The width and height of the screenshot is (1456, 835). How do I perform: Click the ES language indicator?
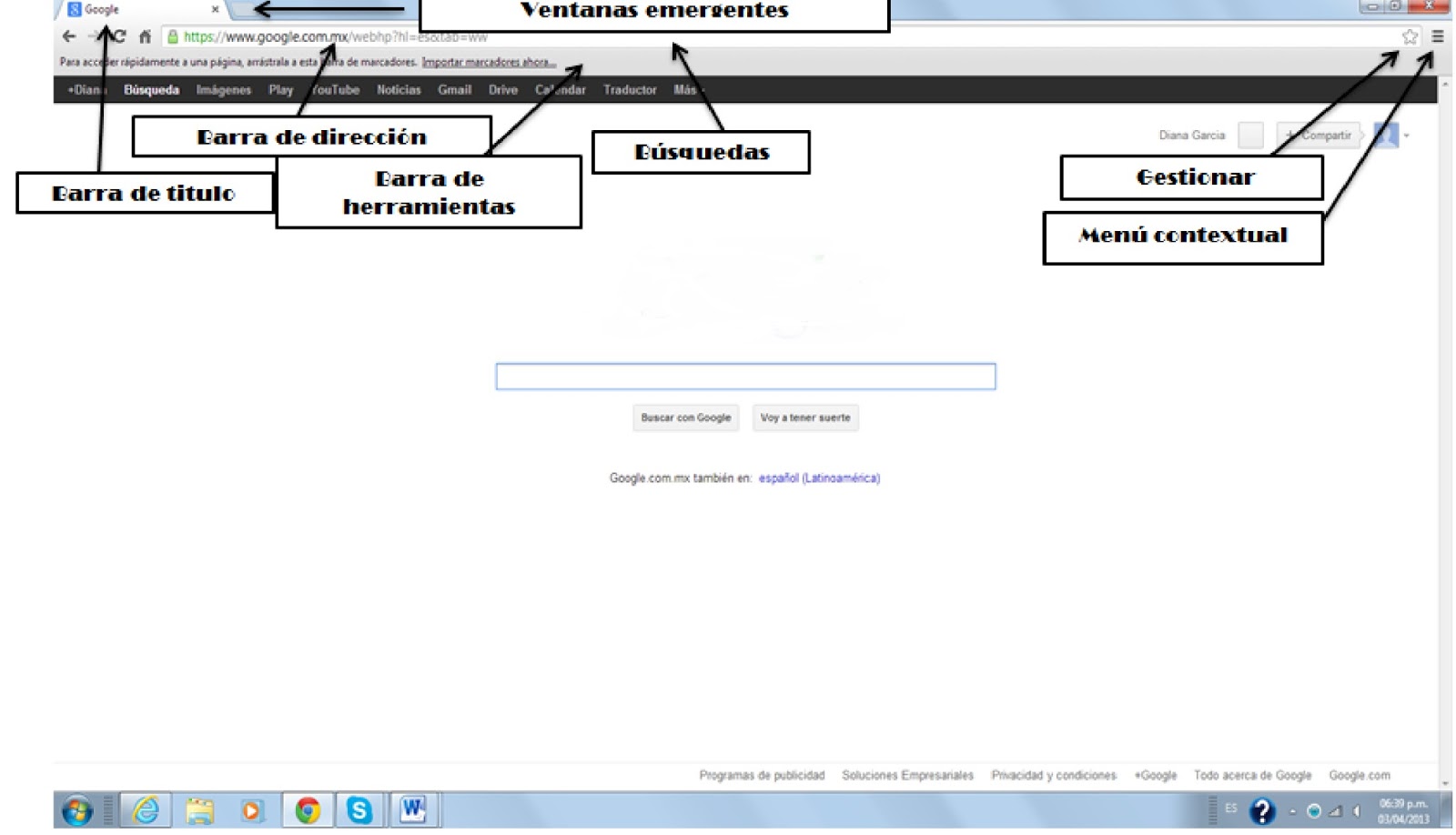point(1231,808)
